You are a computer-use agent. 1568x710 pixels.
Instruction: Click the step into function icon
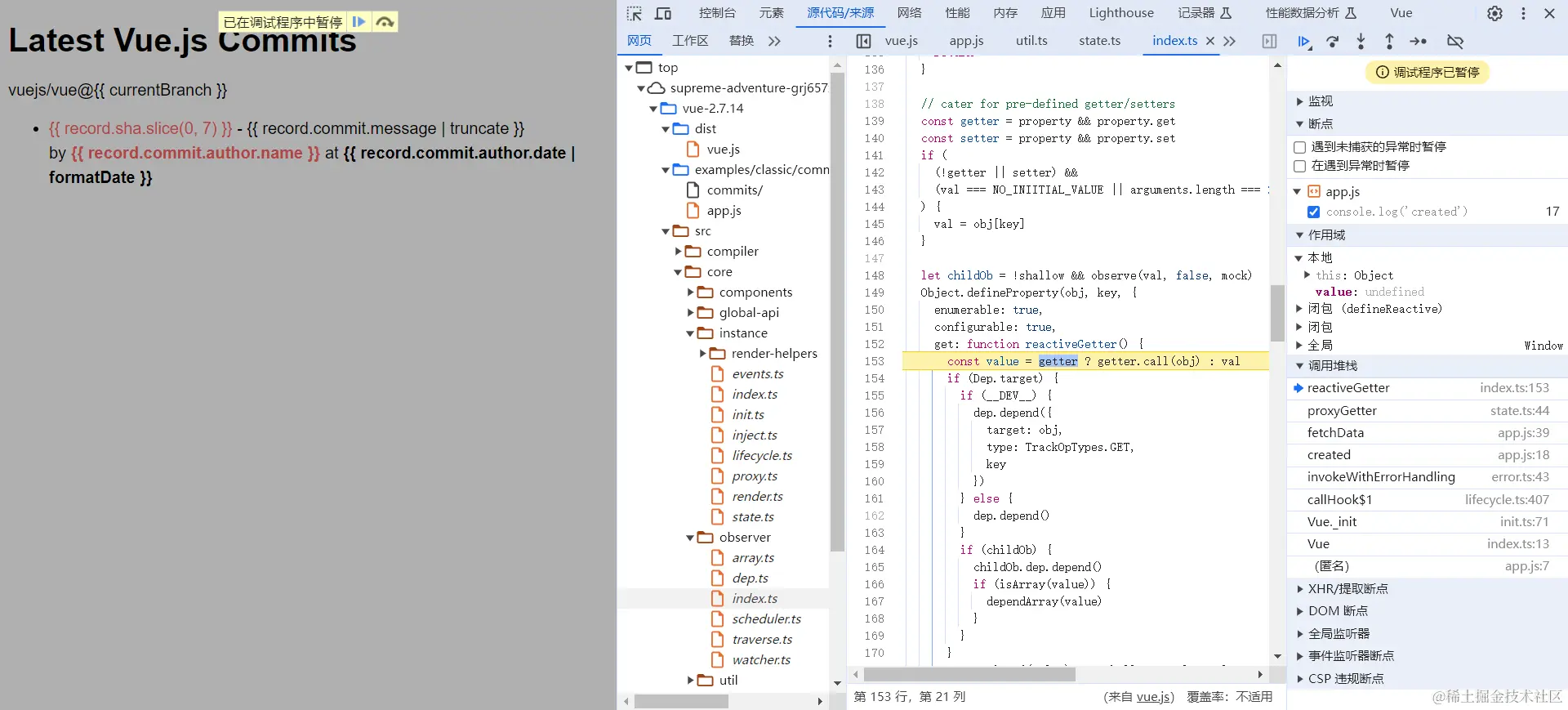click(1361, 42)
